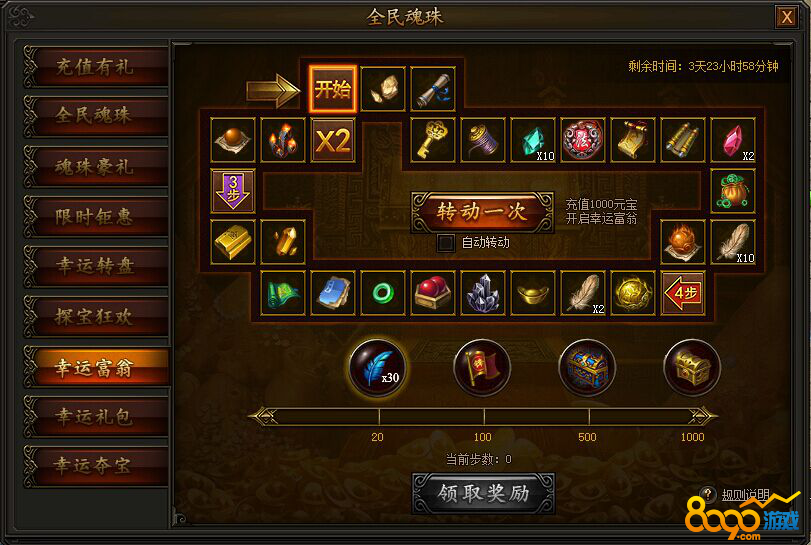The width and height of the screenshot is (811, 545).
Task: Click the 转动一次 spin button
Action: (x=483, y=212)
